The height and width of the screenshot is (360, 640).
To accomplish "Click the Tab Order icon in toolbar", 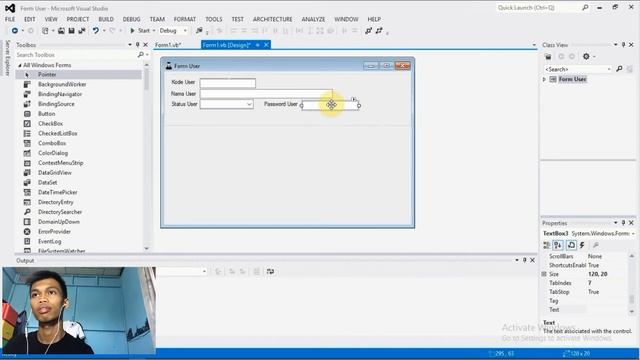I will point(369,31).
